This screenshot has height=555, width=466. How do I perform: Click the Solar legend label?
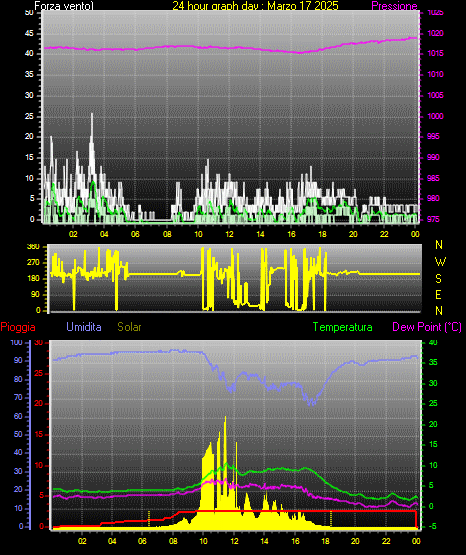129,327
